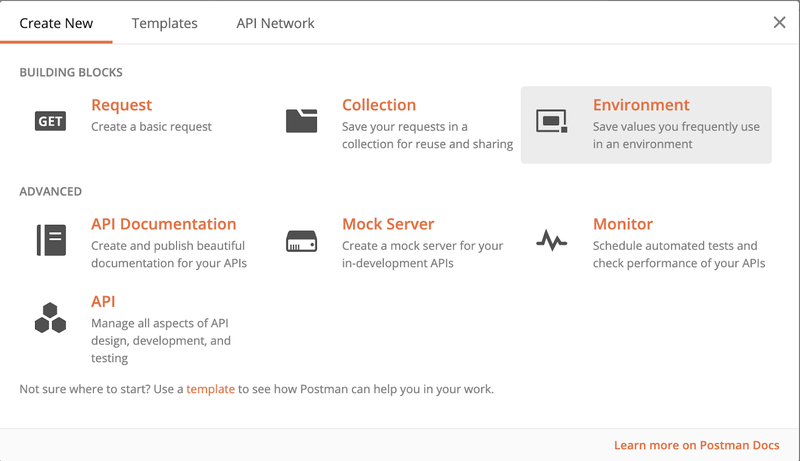Click the Monitor pulse-line icon
The height and width of the screenshot is (461, 800).
coord(552,241)
